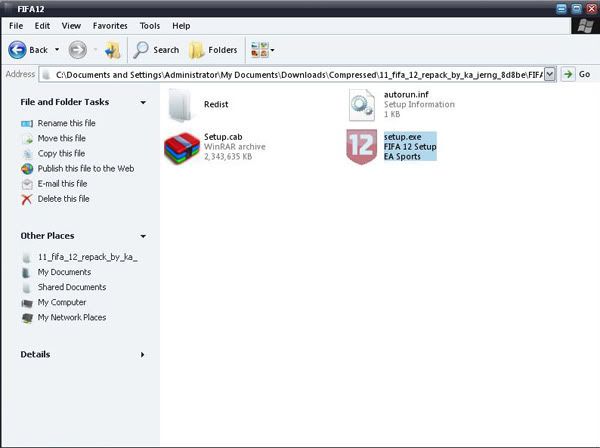The width and height of the screenshot is (600, 448).
Task: Open the File menu
Action: coord(16,26)
